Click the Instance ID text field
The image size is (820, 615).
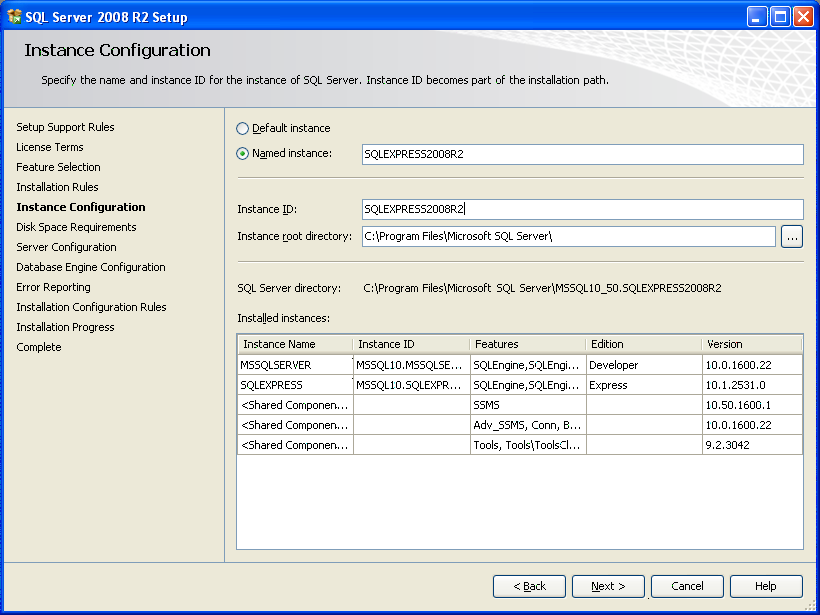(583, 209)
